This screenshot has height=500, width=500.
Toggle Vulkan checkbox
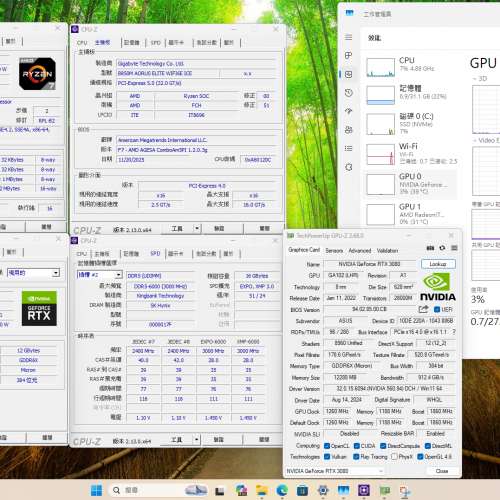tap(327, 457)
